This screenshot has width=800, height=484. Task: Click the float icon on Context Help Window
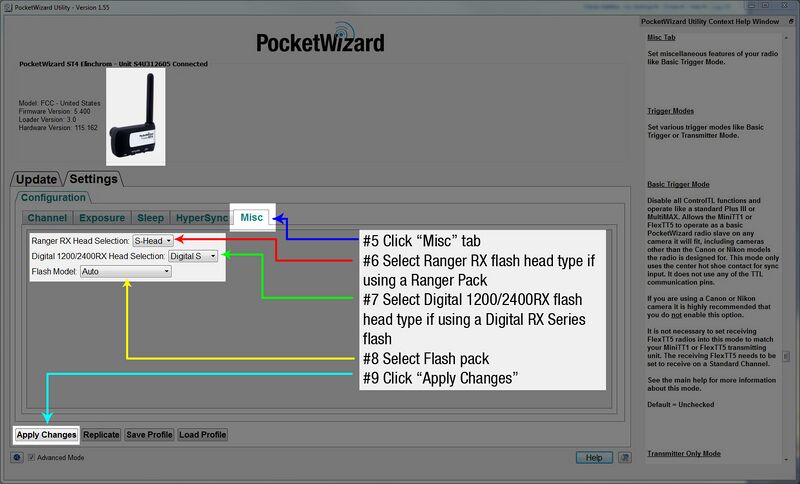point(791,21)
